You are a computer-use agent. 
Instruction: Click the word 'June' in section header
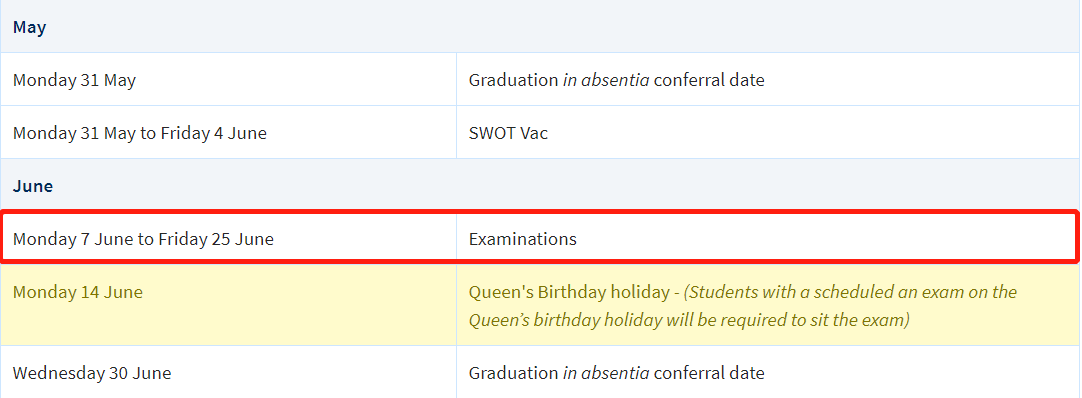click(32, 186)
